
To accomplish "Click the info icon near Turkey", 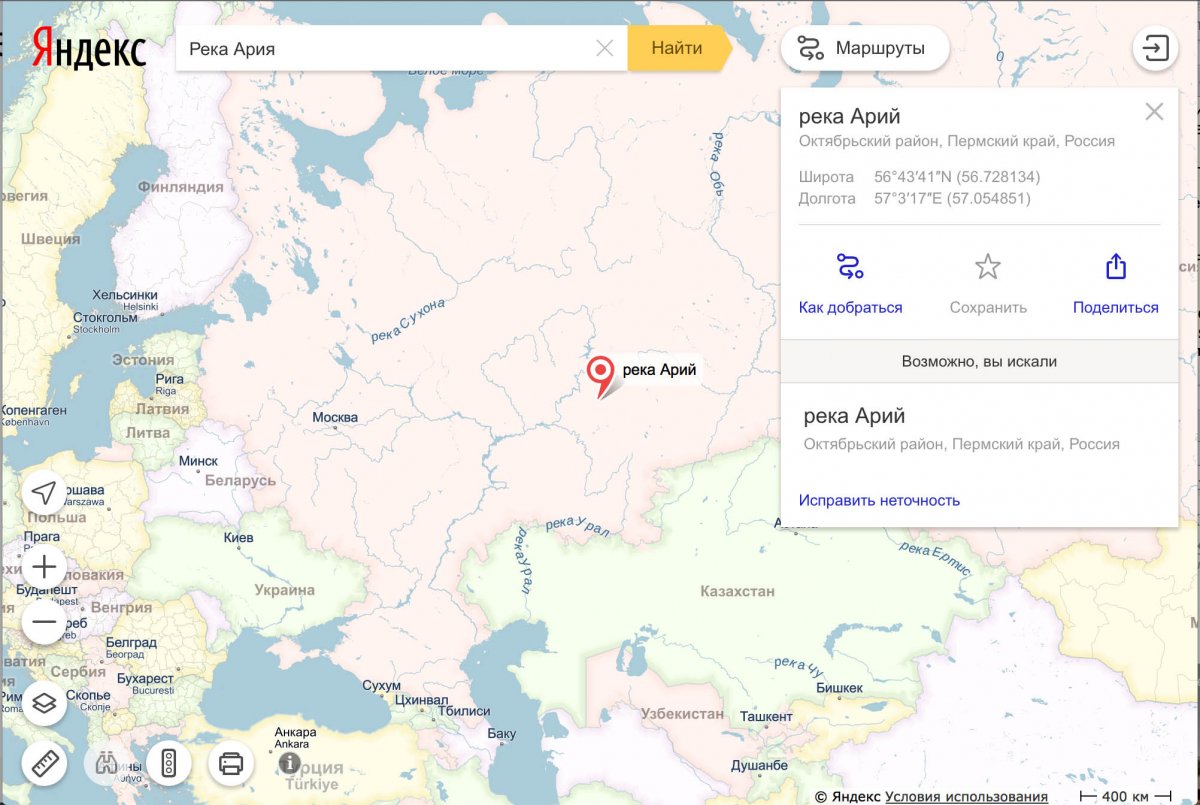I will pos(291,762).
